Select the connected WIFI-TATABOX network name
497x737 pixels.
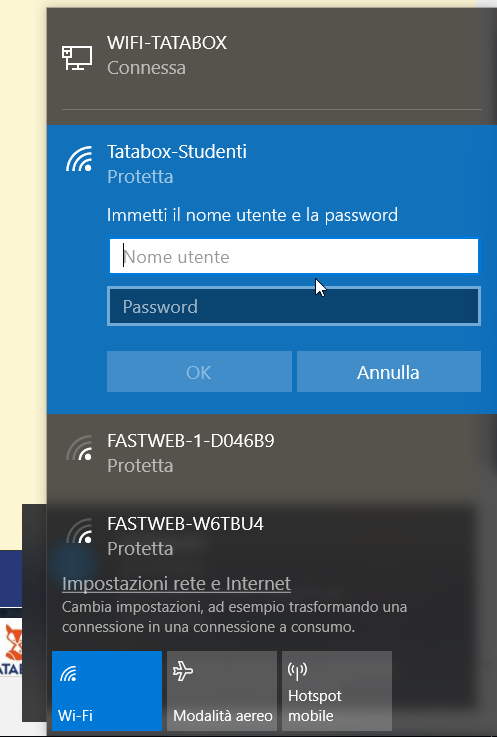point(167,43)
